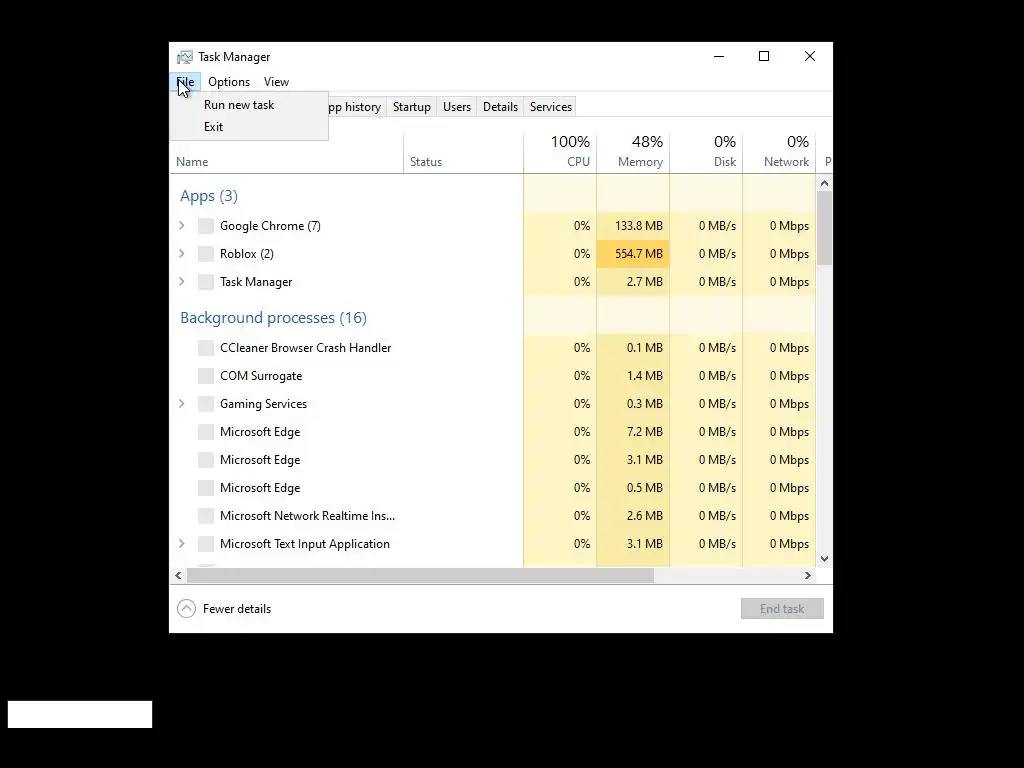1024x768 pixels.
Task: Click the Microsoft Text Input Application icon
Action: click(206, 544)
